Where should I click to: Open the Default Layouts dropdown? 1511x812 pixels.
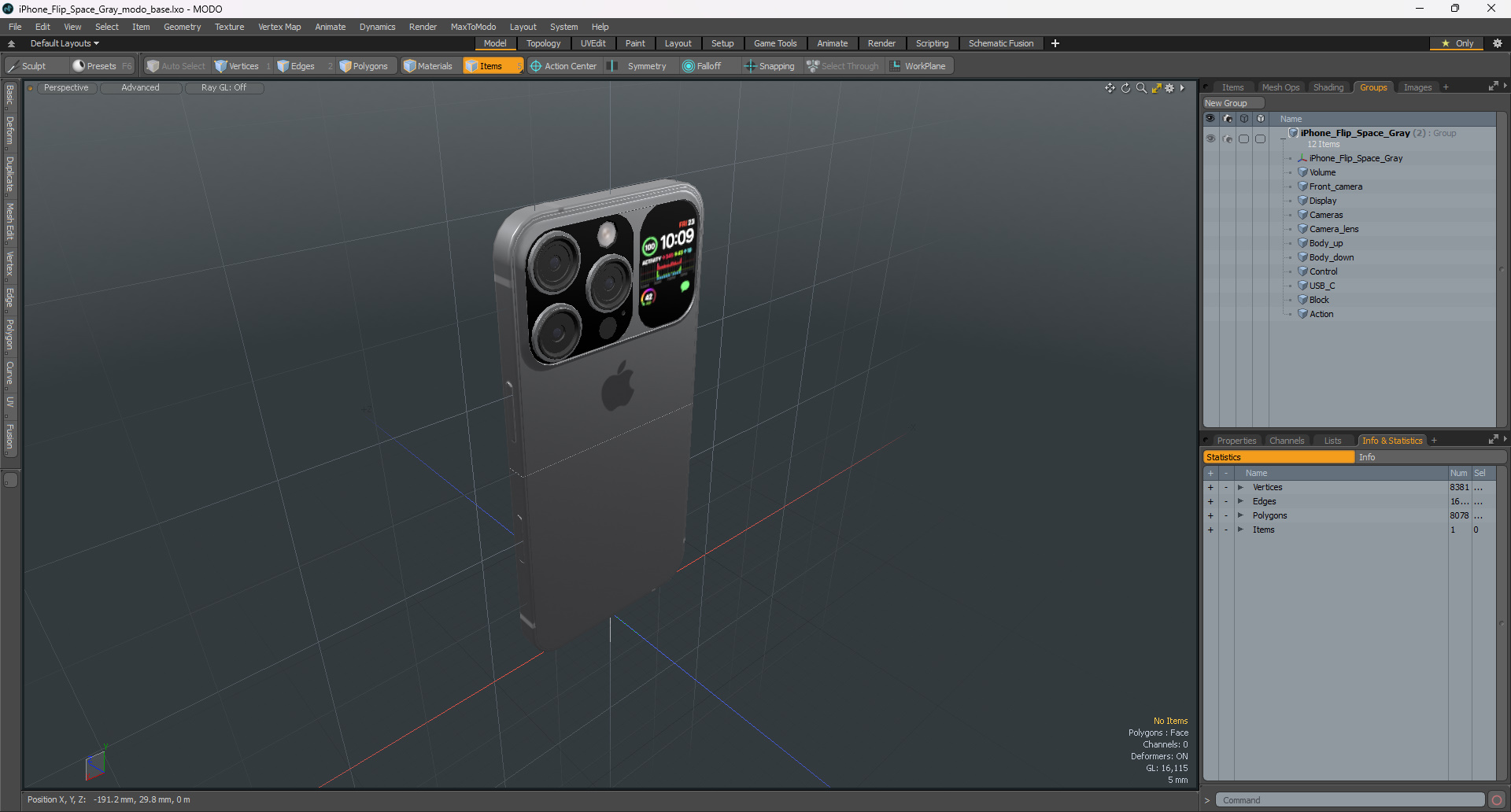(x=65, y=43)
